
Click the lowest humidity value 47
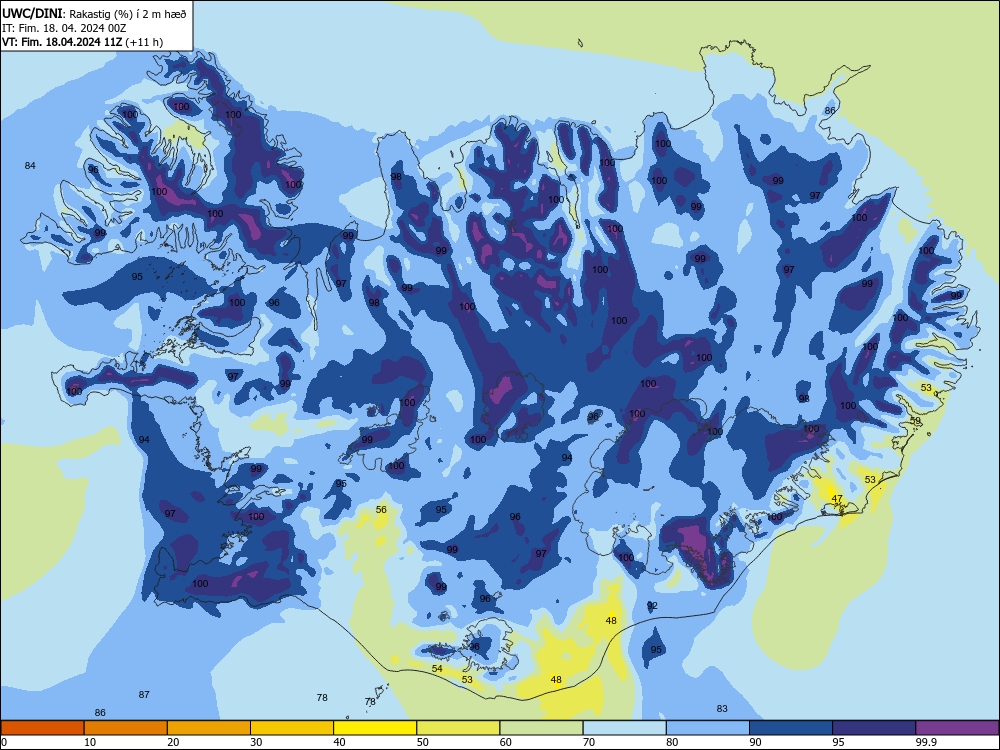[837, 499]
